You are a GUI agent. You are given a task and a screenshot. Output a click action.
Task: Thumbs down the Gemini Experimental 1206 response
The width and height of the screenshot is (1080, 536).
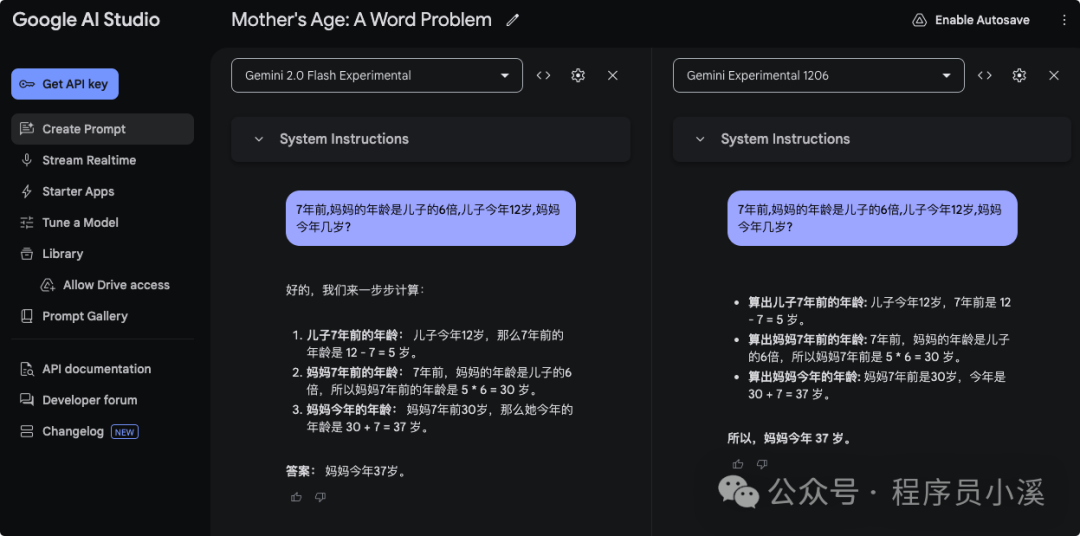point(762,464)
